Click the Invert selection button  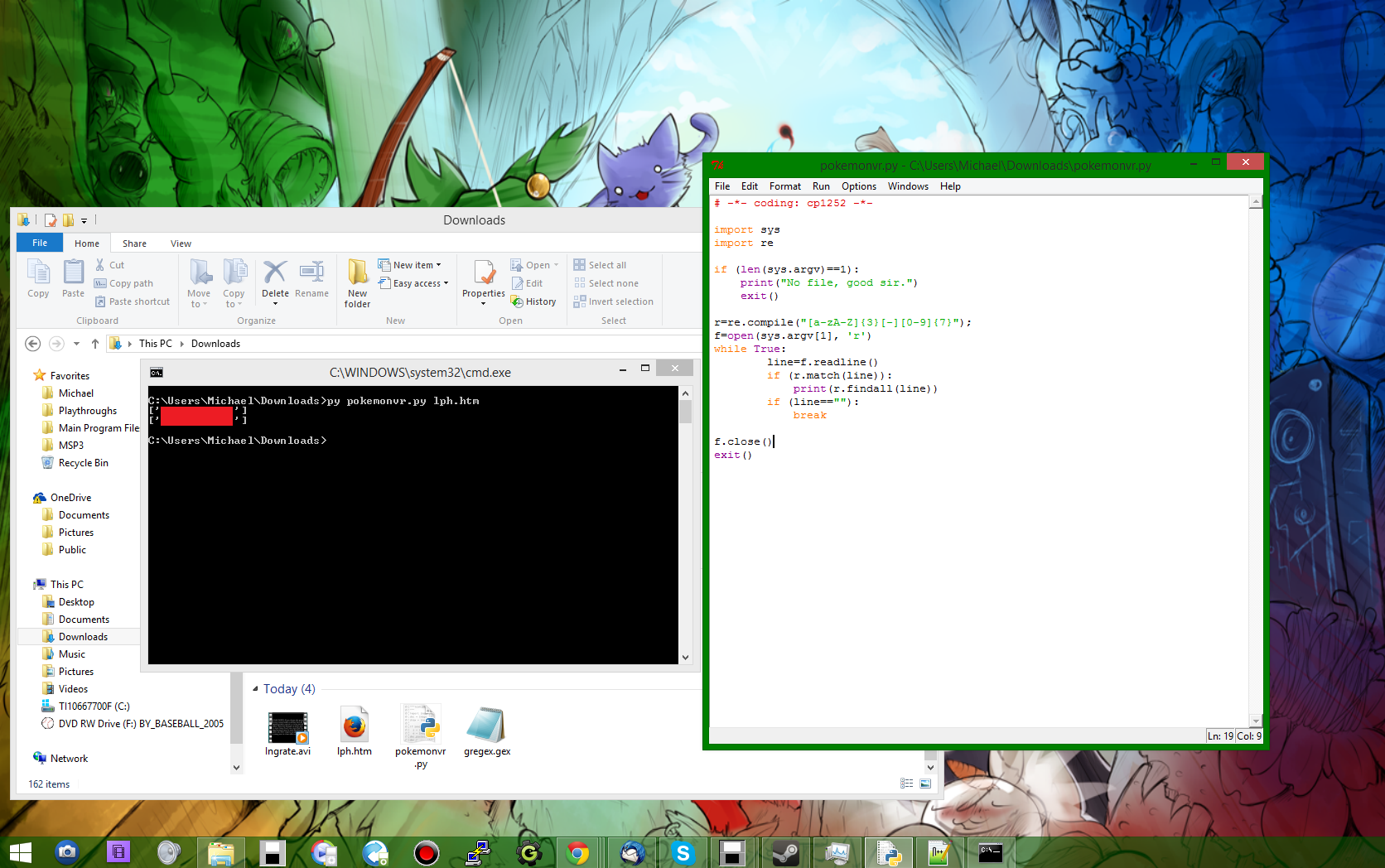[613, 301]
